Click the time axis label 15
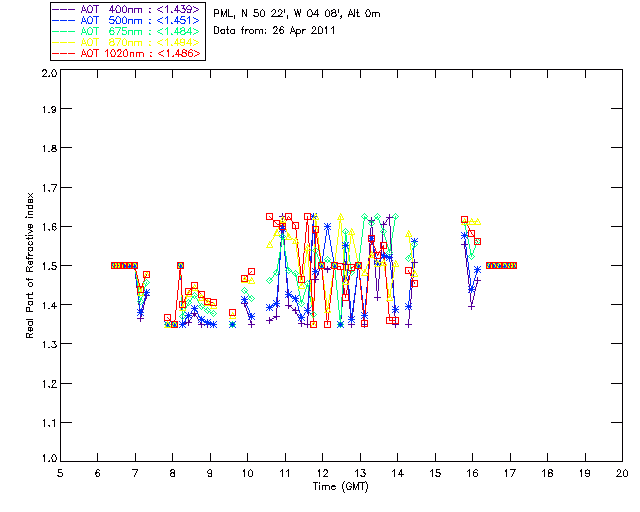Image resolution: width=640 pixels, height=512 pixels. point(435,473)
